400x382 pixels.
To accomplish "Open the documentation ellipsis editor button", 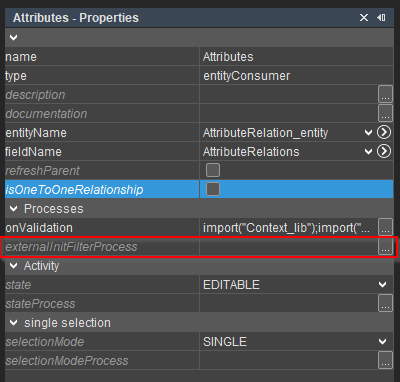I will click(385, 113).
